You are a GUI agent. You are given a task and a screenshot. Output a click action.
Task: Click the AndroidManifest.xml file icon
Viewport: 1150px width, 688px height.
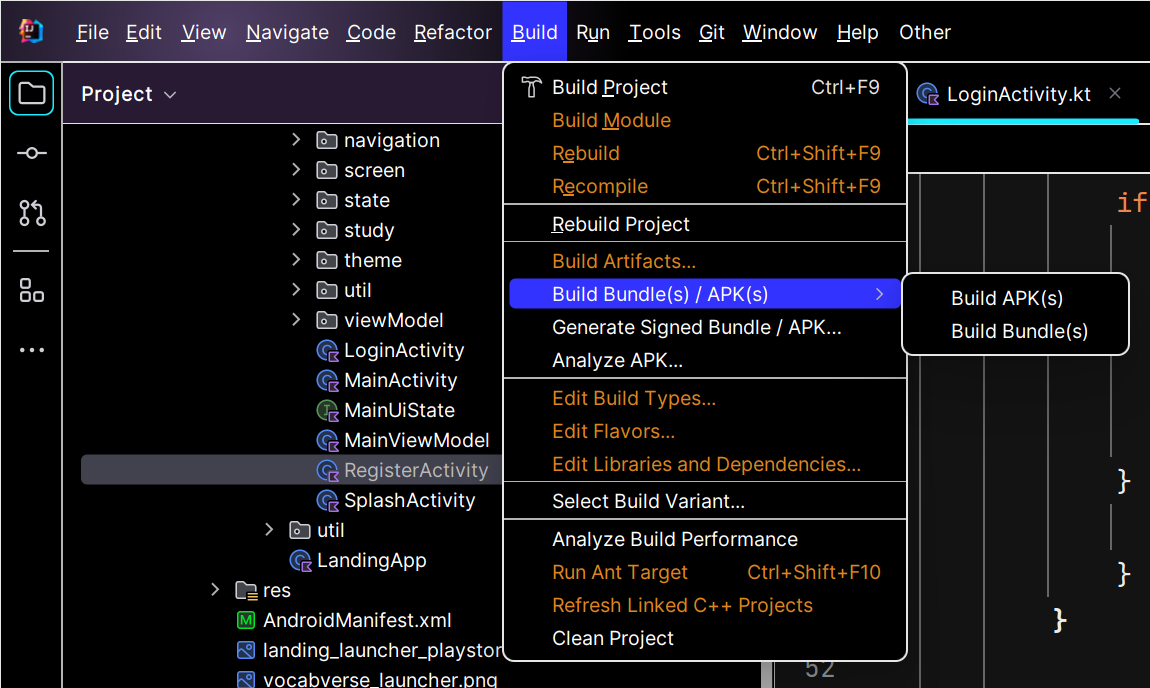(x=246, y=621)
